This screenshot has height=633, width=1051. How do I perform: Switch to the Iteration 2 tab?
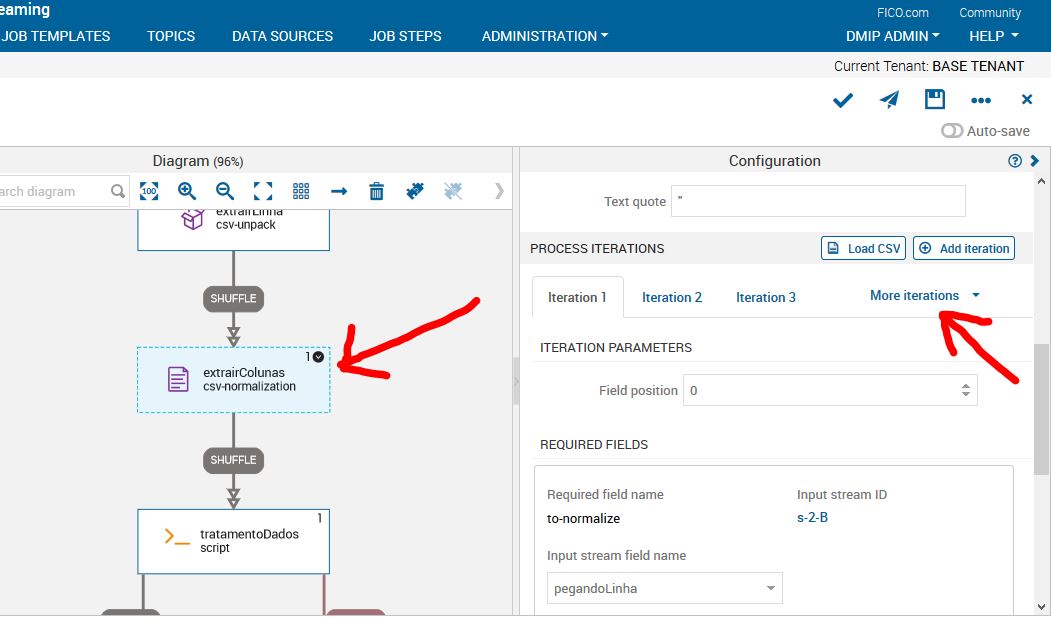tap(671, 297)
